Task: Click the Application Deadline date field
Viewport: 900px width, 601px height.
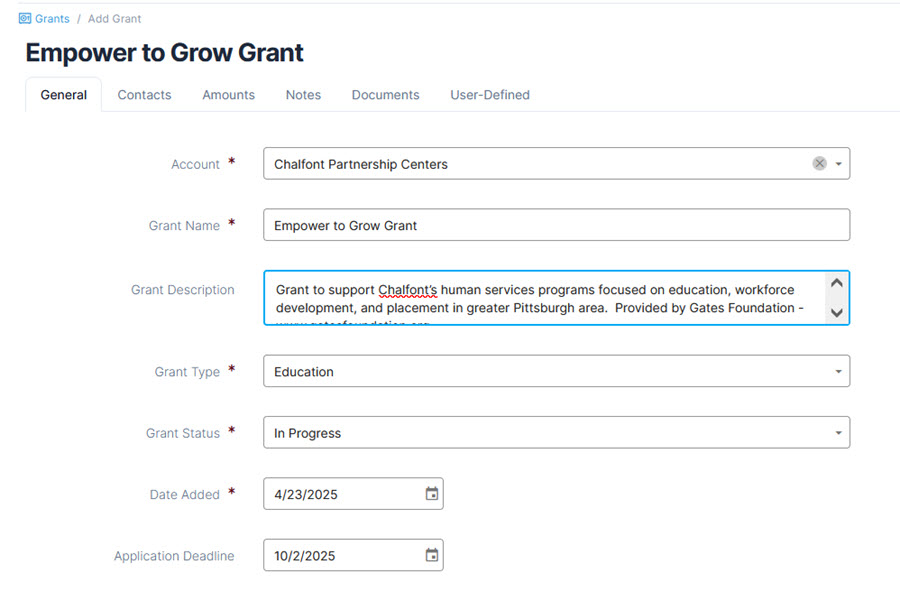Action: click(353, 555)
